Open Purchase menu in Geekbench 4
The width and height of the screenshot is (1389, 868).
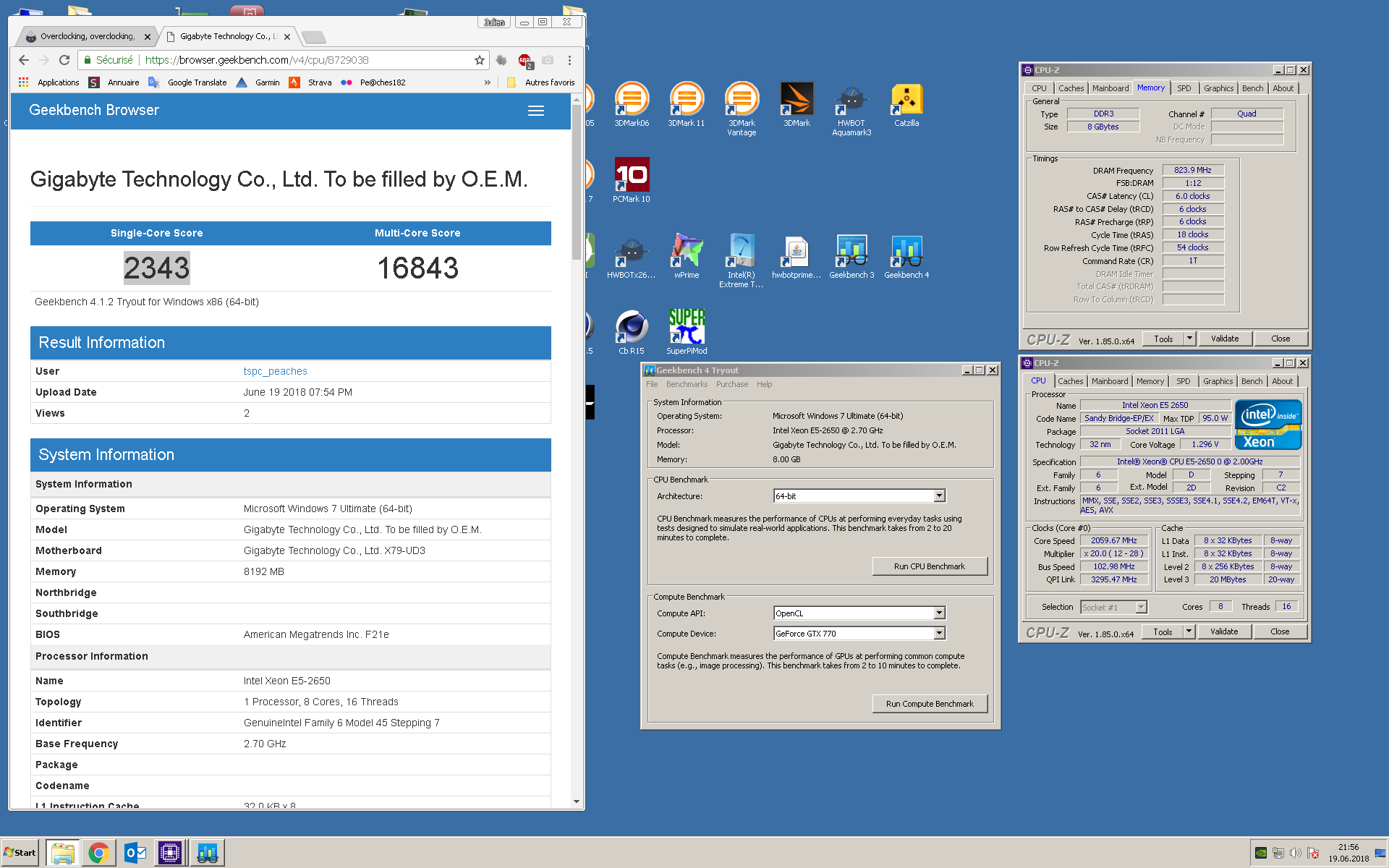(732, 384)
